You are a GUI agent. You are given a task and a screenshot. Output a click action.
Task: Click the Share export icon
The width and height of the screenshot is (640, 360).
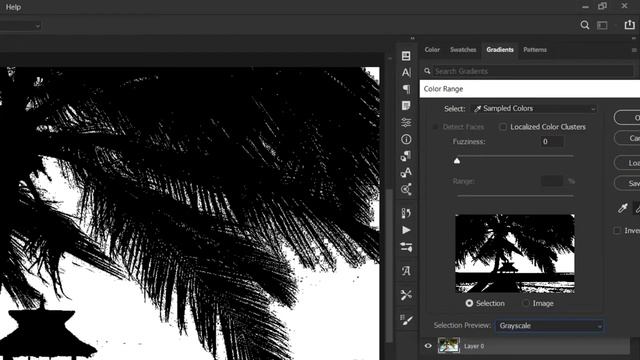point(629,24)
